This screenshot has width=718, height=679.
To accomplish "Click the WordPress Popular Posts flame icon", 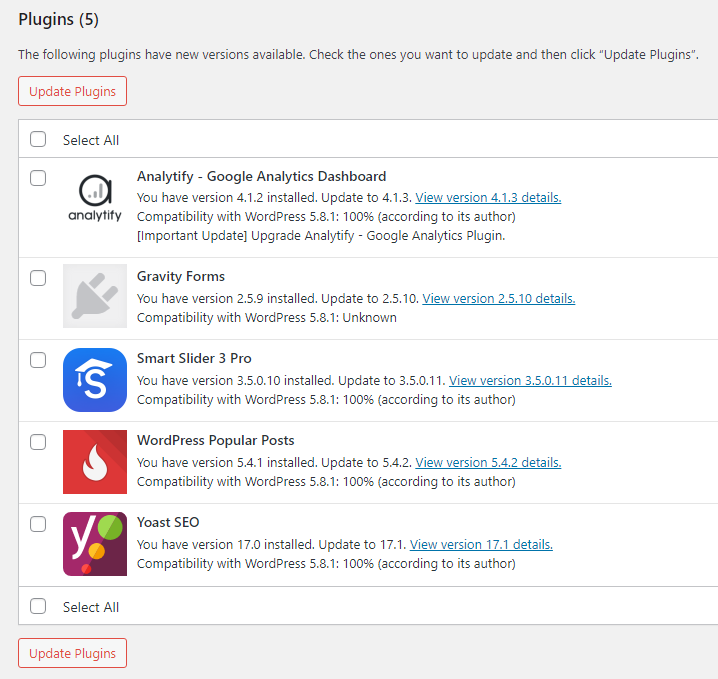I will tap(95, 462).
